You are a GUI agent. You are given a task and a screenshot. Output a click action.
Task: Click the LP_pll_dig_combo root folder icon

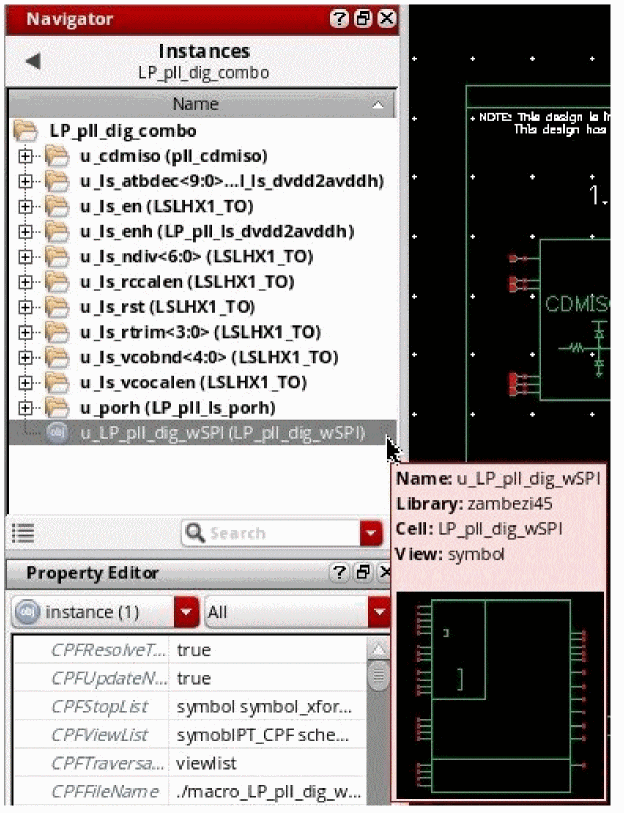coord(25,131)
